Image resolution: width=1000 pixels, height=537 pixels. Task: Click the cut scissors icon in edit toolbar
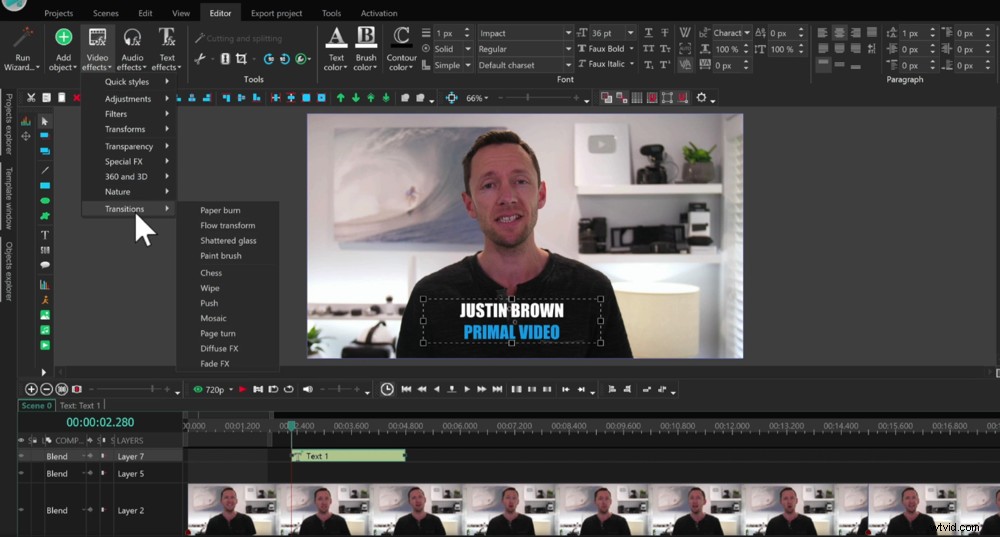point(31,98)
